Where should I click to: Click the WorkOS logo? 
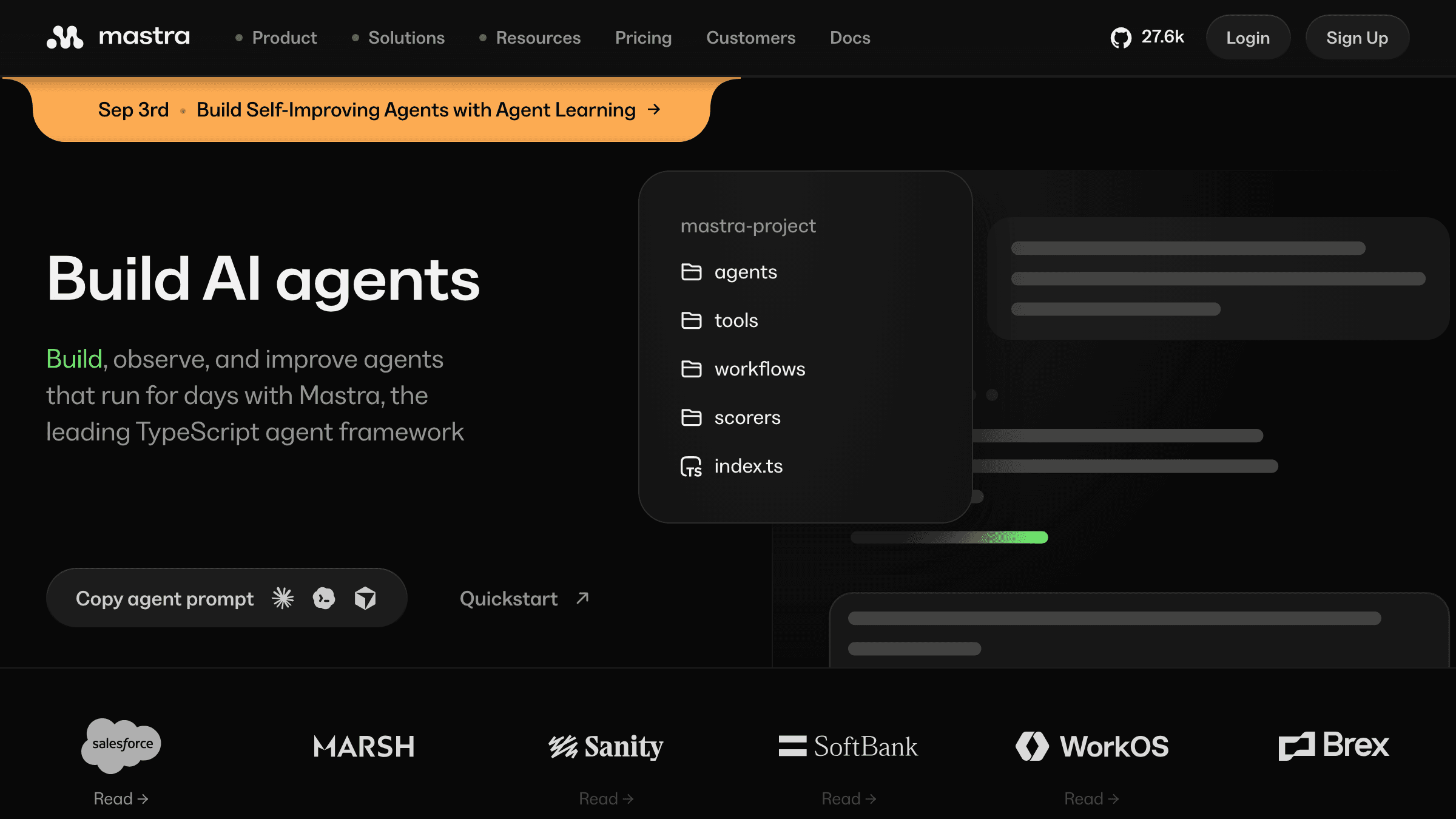tap(1092, 746)
